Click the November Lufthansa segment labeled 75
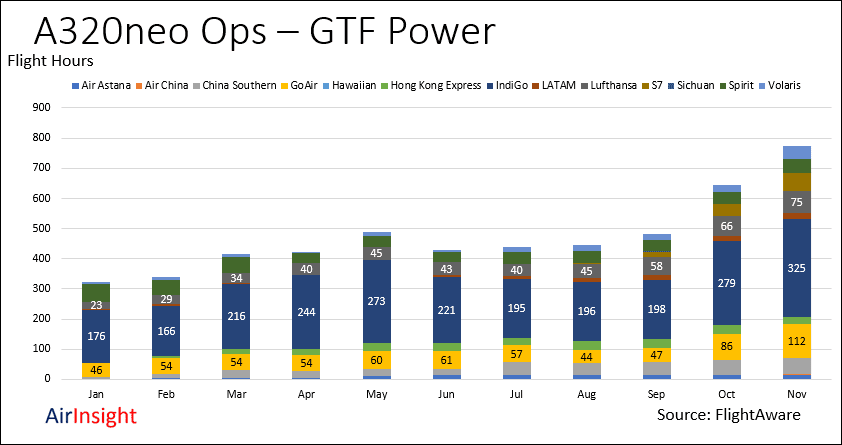842x445 pixels. (797, 201)
